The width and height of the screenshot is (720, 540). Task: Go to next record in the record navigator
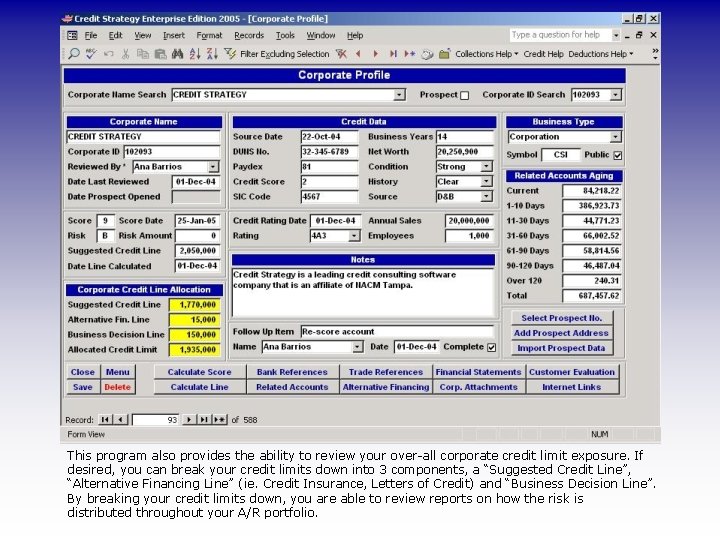coord(188,419)
